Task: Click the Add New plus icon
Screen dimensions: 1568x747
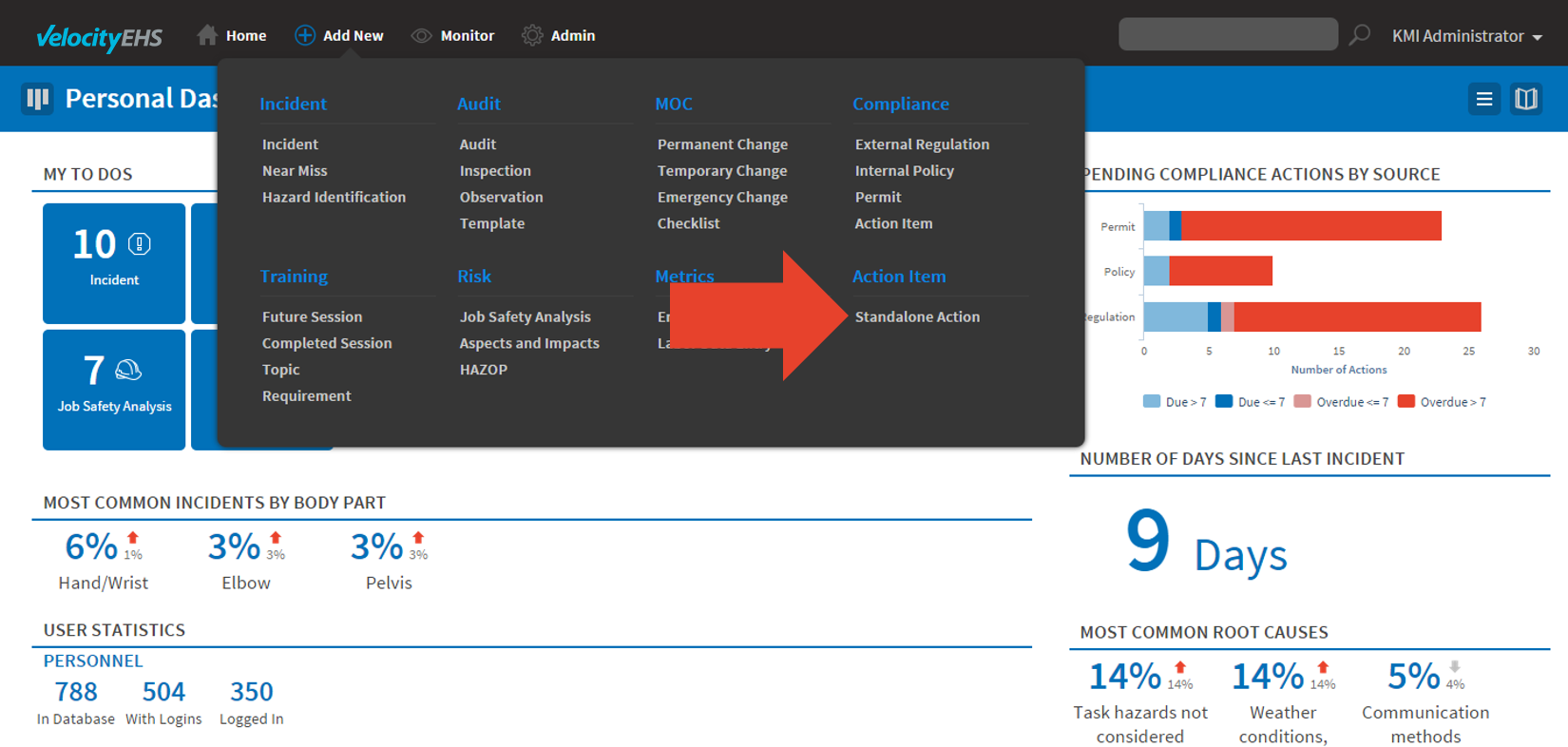Action: [304, 35]
